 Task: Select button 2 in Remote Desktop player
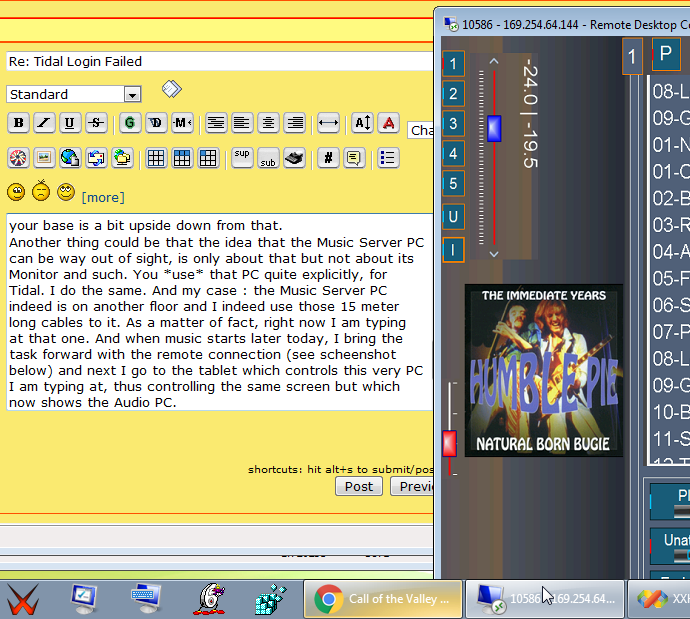(453, 94)
